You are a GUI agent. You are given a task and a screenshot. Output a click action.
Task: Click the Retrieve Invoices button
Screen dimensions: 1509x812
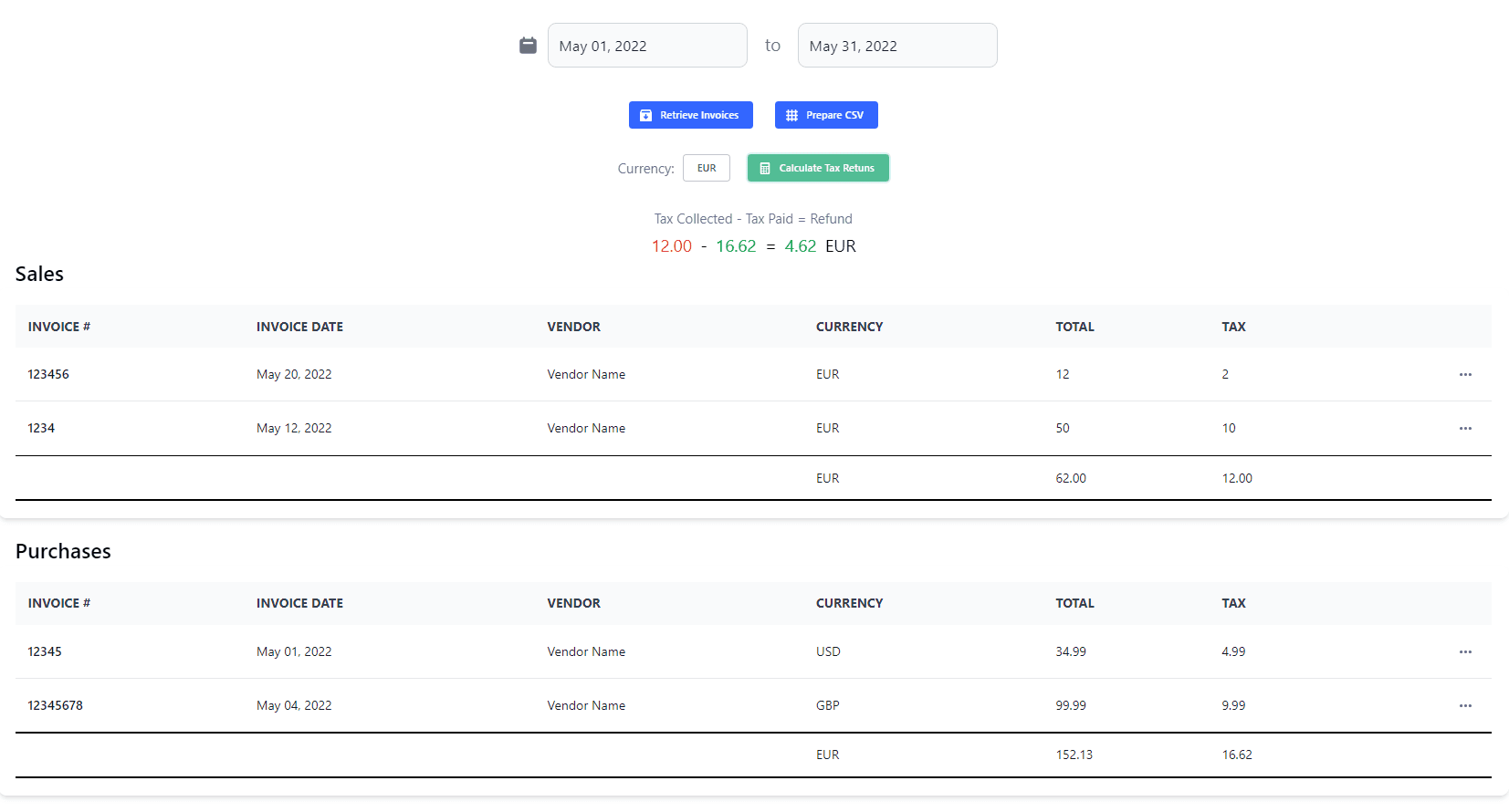pyautogui.click(x=690, y=115)
